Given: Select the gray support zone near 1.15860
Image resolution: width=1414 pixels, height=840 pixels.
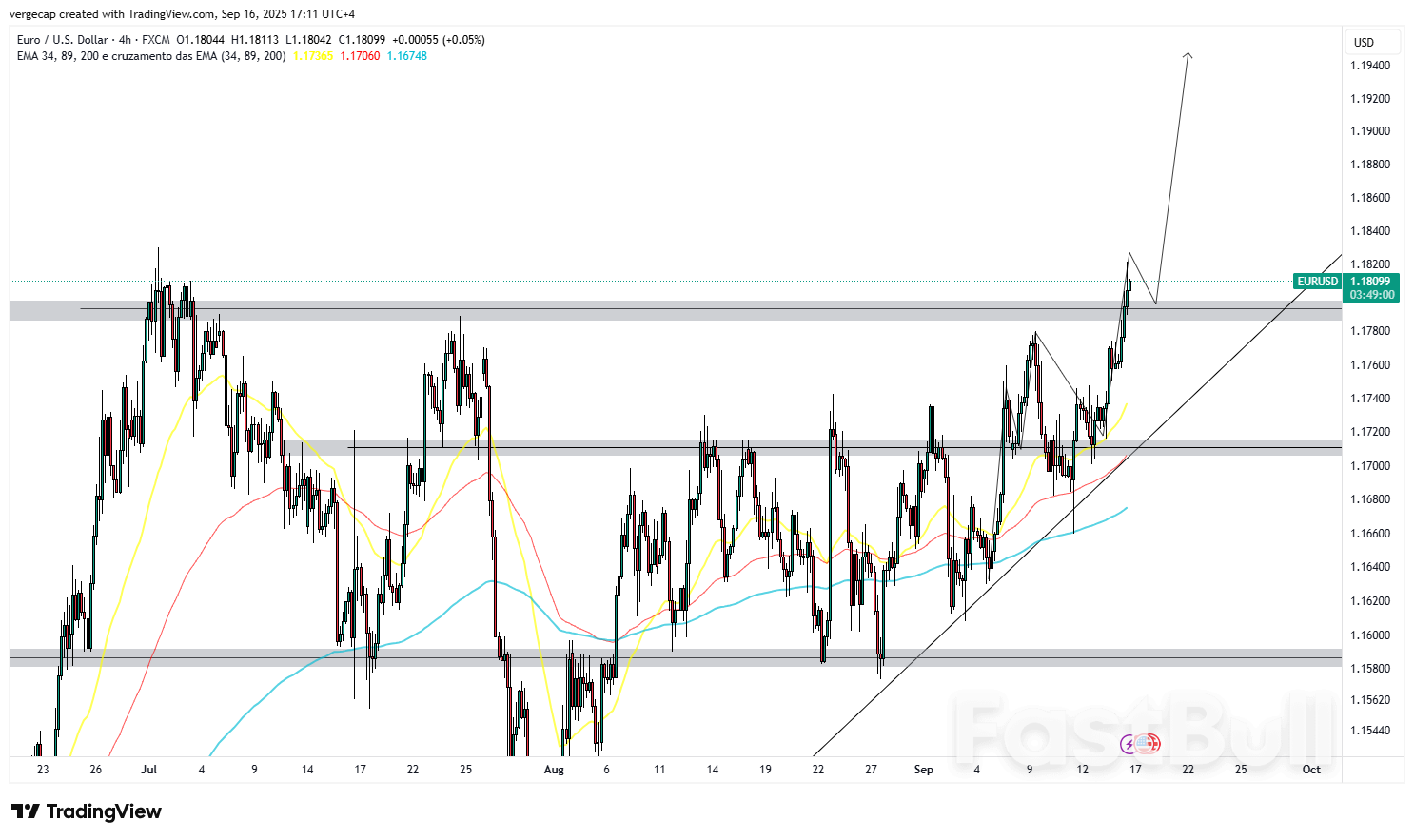Looking at the screenshot, I should pos(676,658).
